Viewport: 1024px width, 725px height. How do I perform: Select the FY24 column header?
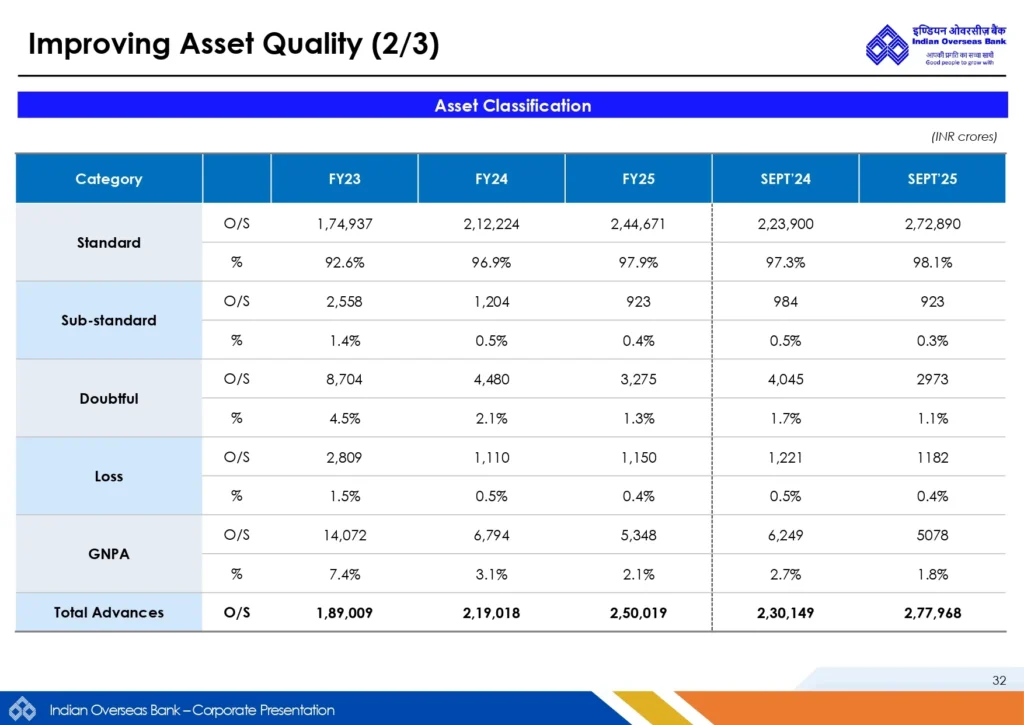(x=491, y=179)
